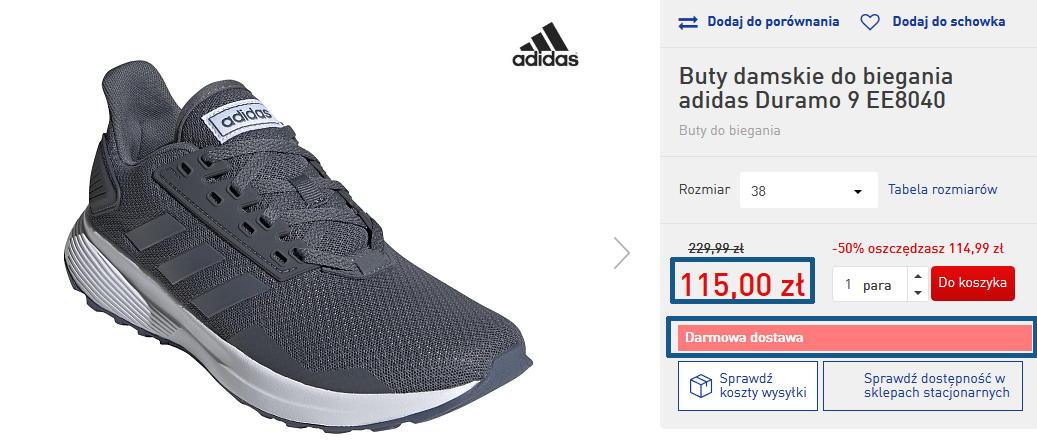Screen dimensions: 1037x445
Task: Click the Buty do biegania category
Action: point(729,130)
